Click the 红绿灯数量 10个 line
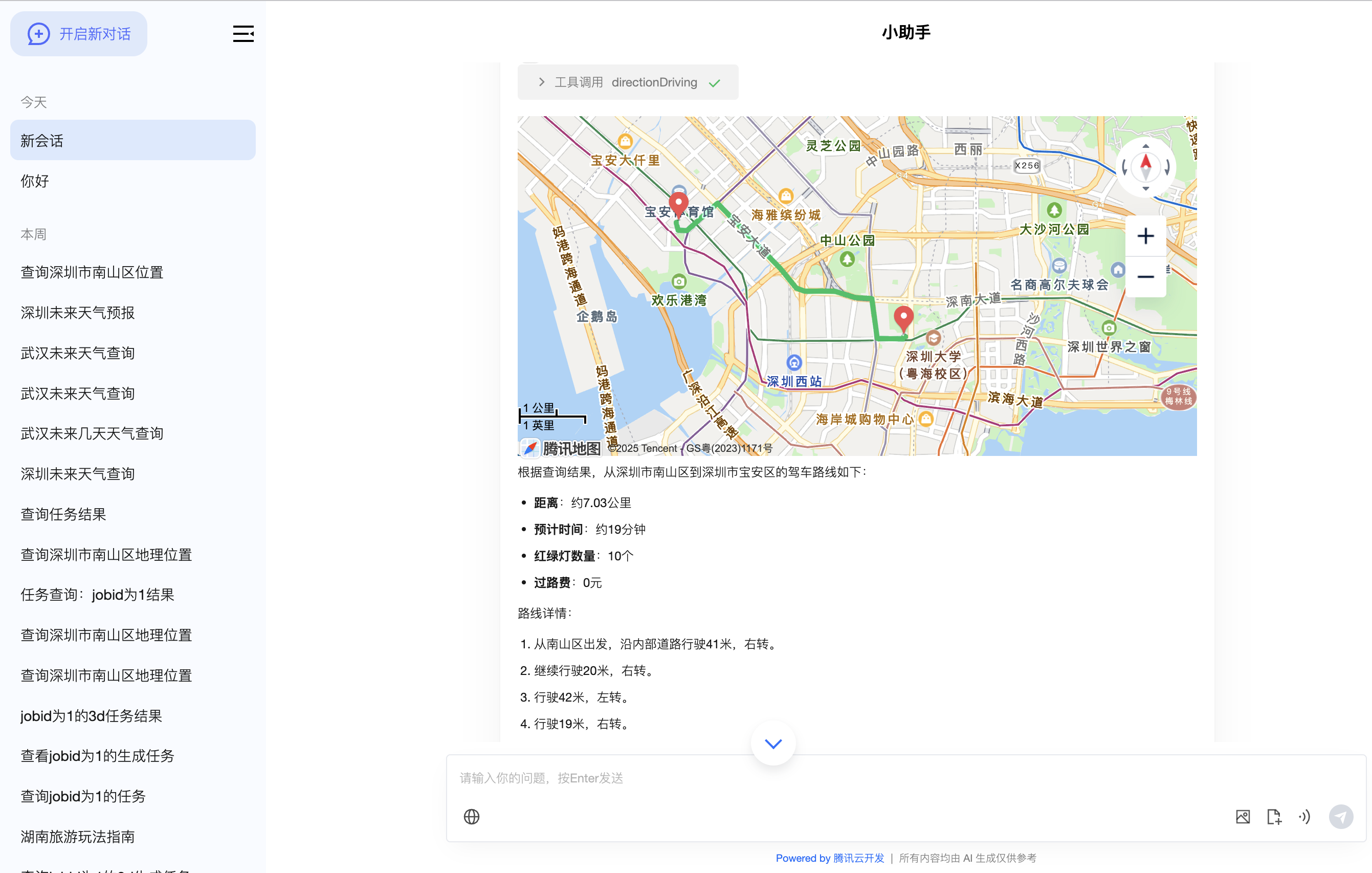This screenshot has width=1372, height=873. 584,556
